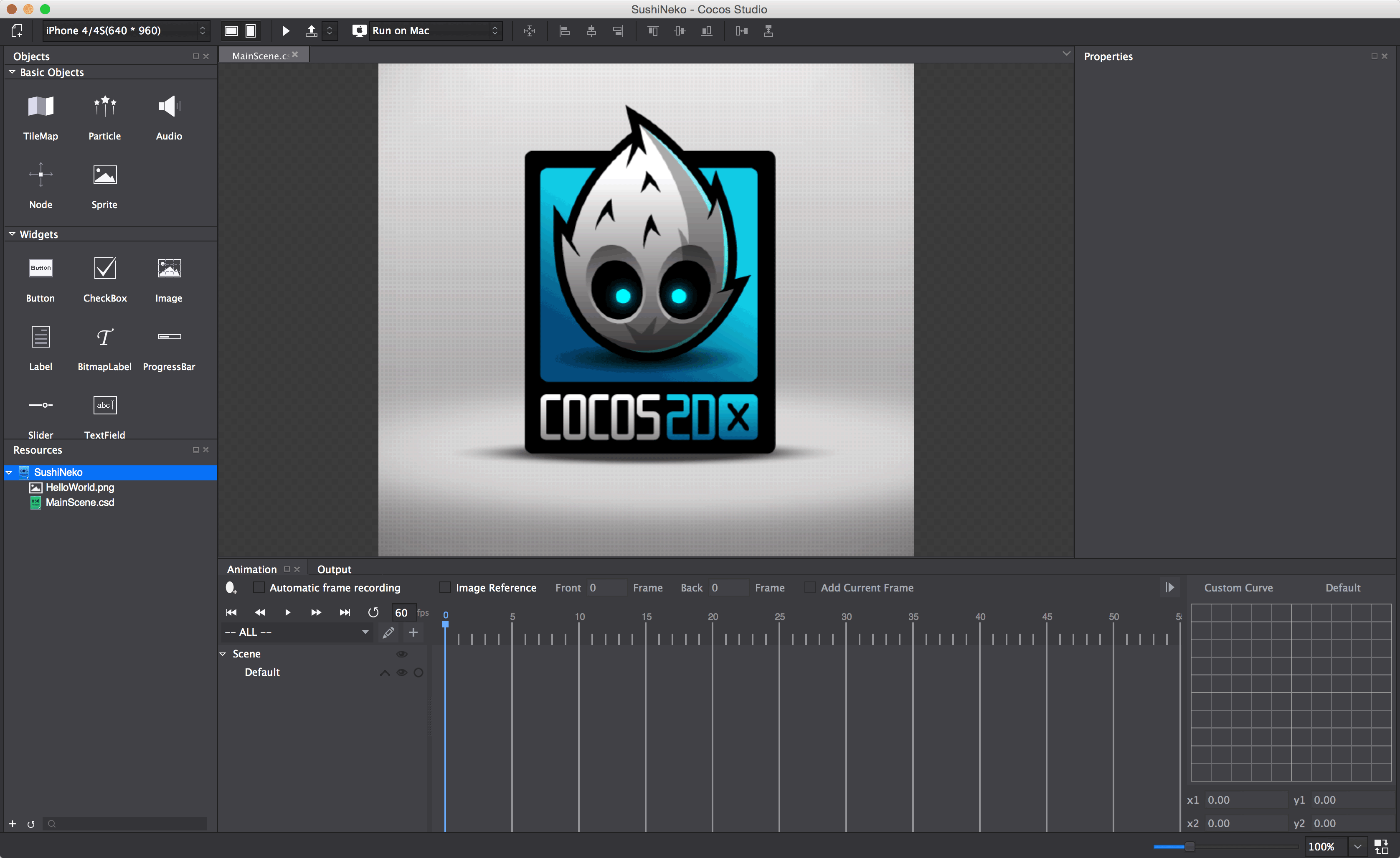Toggle Default layer visibility eye
Viewport: 1400px width, 858px height.
402,672
